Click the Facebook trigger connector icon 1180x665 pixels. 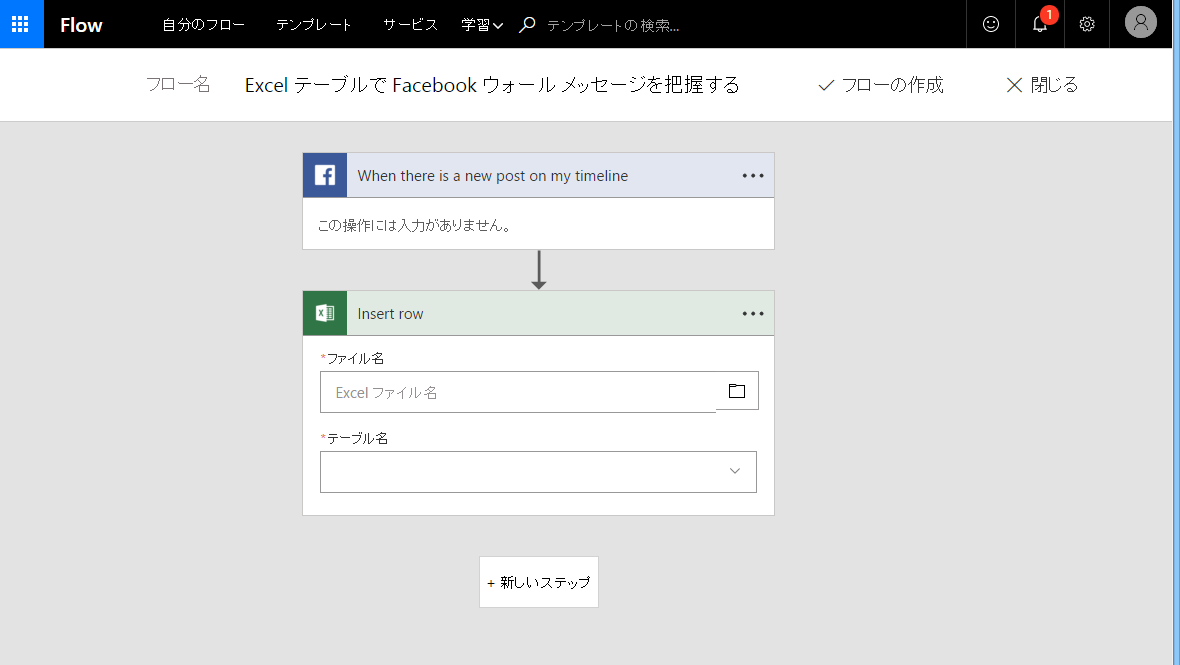pos(324,175)
